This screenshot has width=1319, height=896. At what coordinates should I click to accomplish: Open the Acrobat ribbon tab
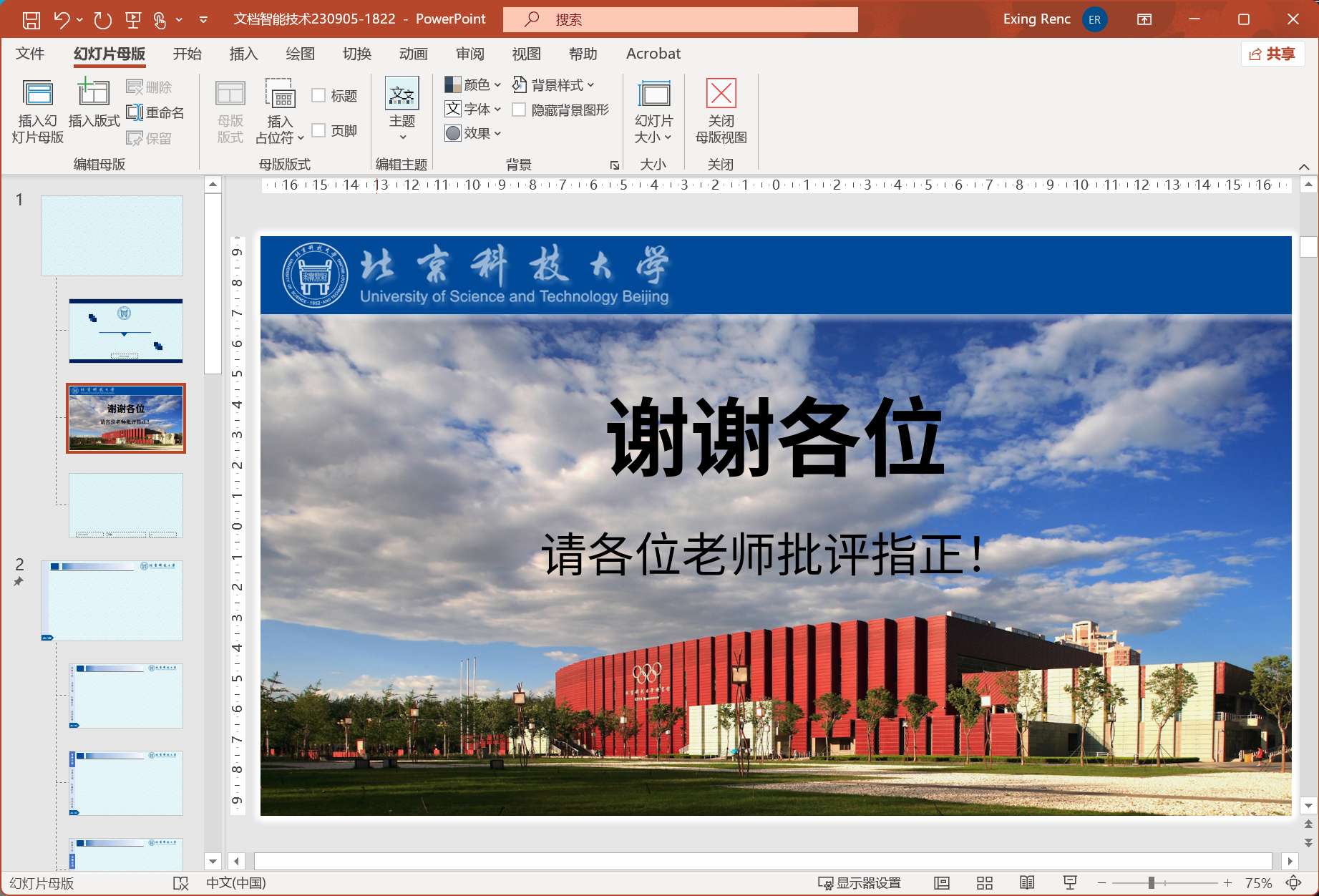pos(652,53)
